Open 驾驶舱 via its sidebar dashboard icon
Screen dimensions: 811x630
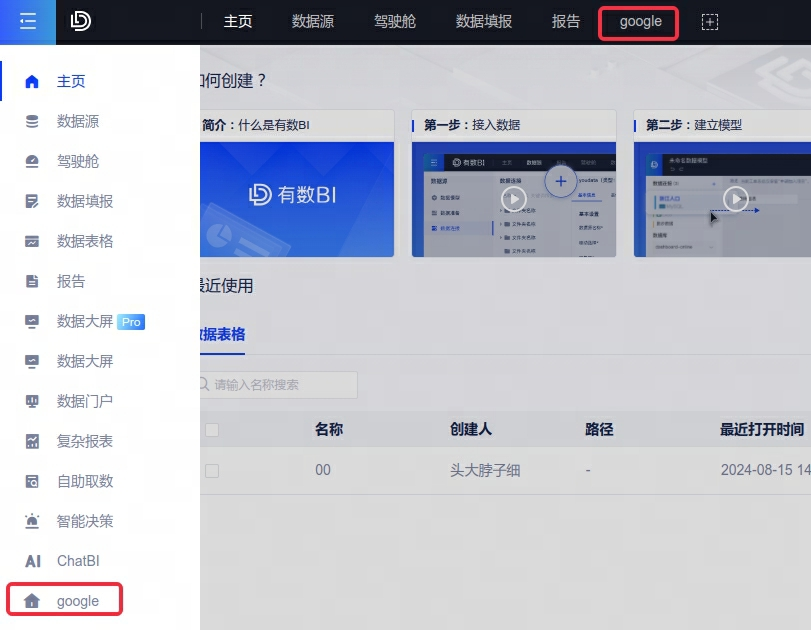(32, 161)
